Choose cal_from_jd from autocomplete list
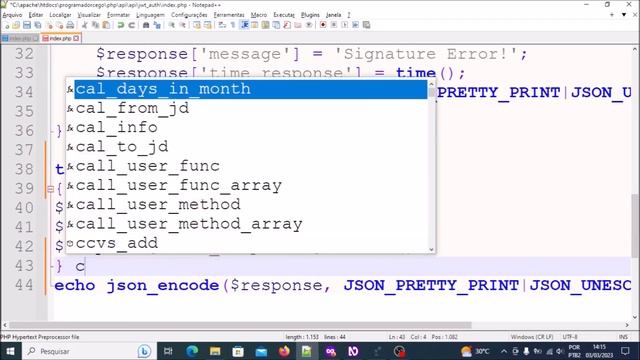Image resolution: width=640 pixels, height=360 pixels. [x=247, y=108]
